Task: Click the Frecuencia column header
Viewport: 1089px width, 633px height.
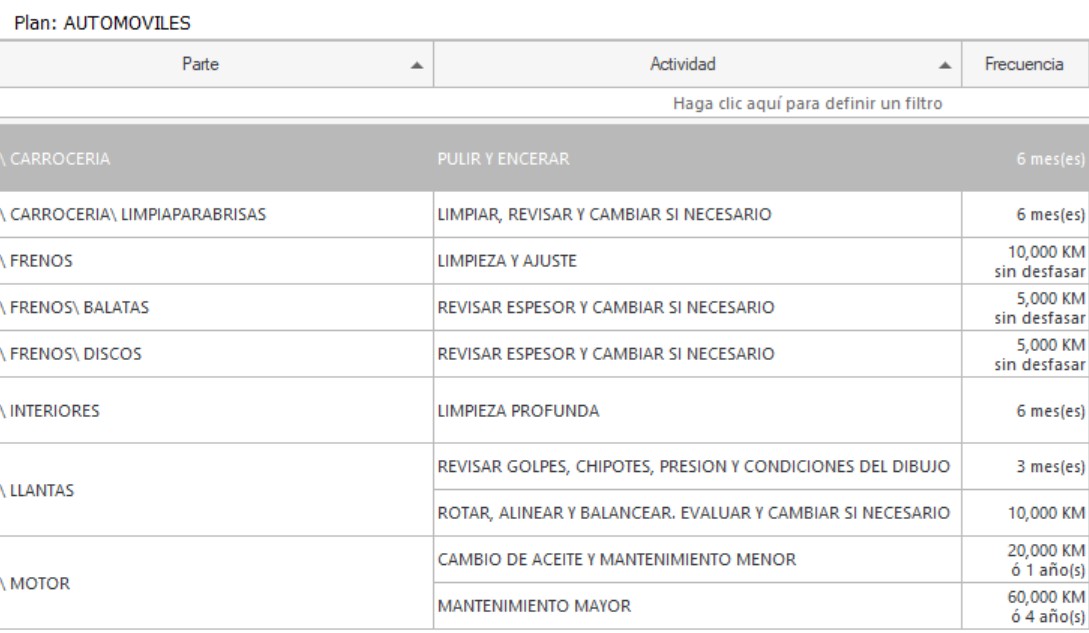Action: (1025, 64)
